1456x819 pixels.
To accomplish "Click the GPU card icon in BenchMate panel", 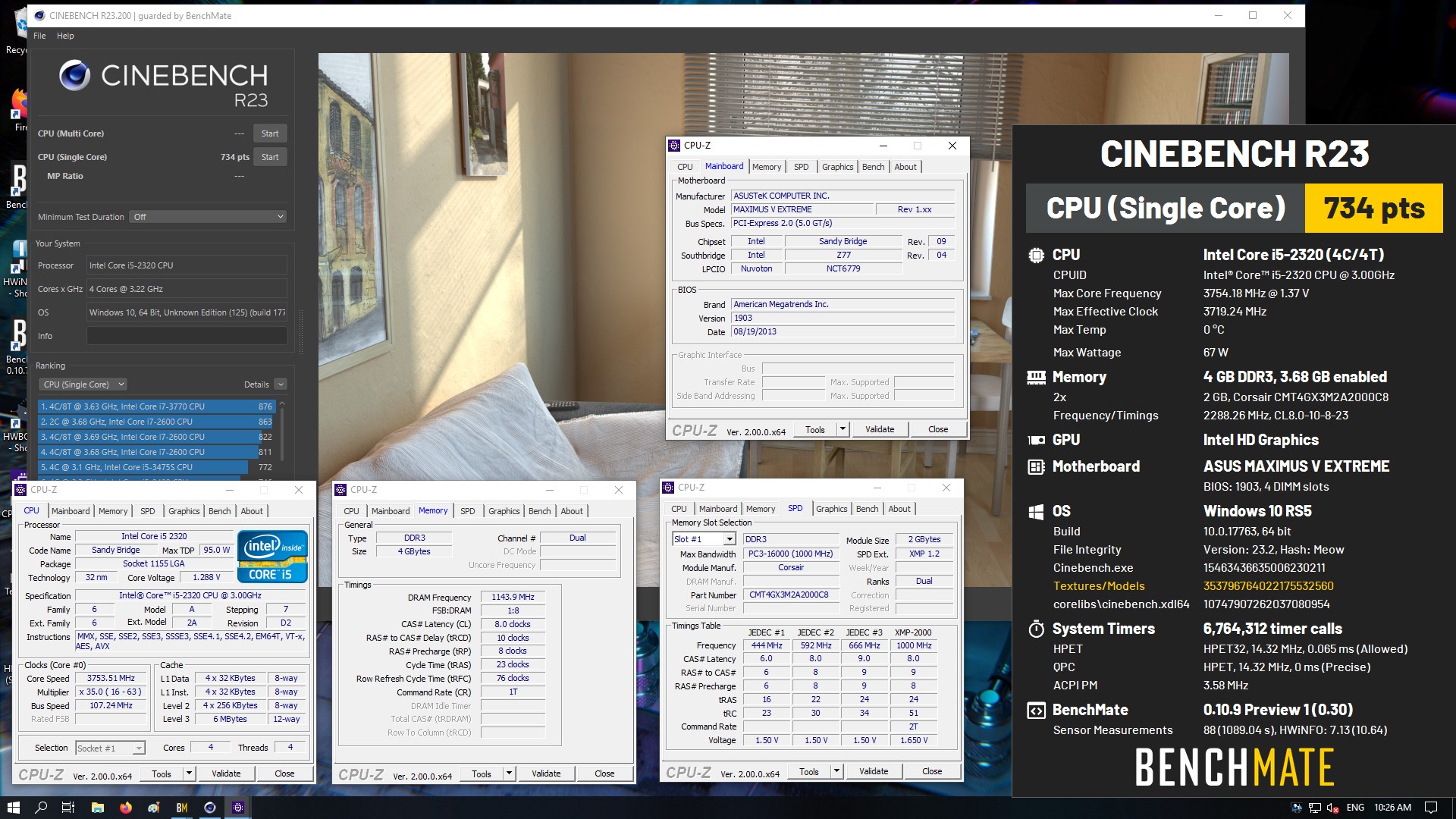I will click(1036, 440).
